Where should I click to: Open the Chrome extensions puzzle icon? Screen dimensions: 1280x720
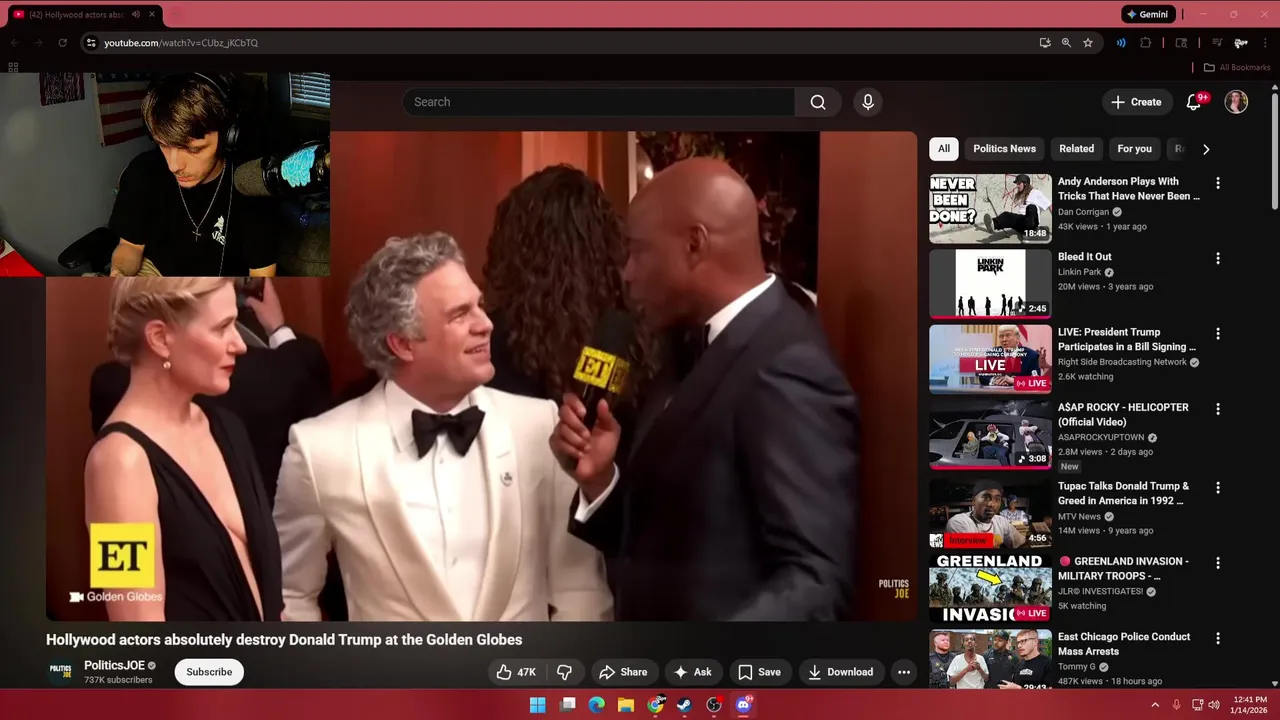1146,43
